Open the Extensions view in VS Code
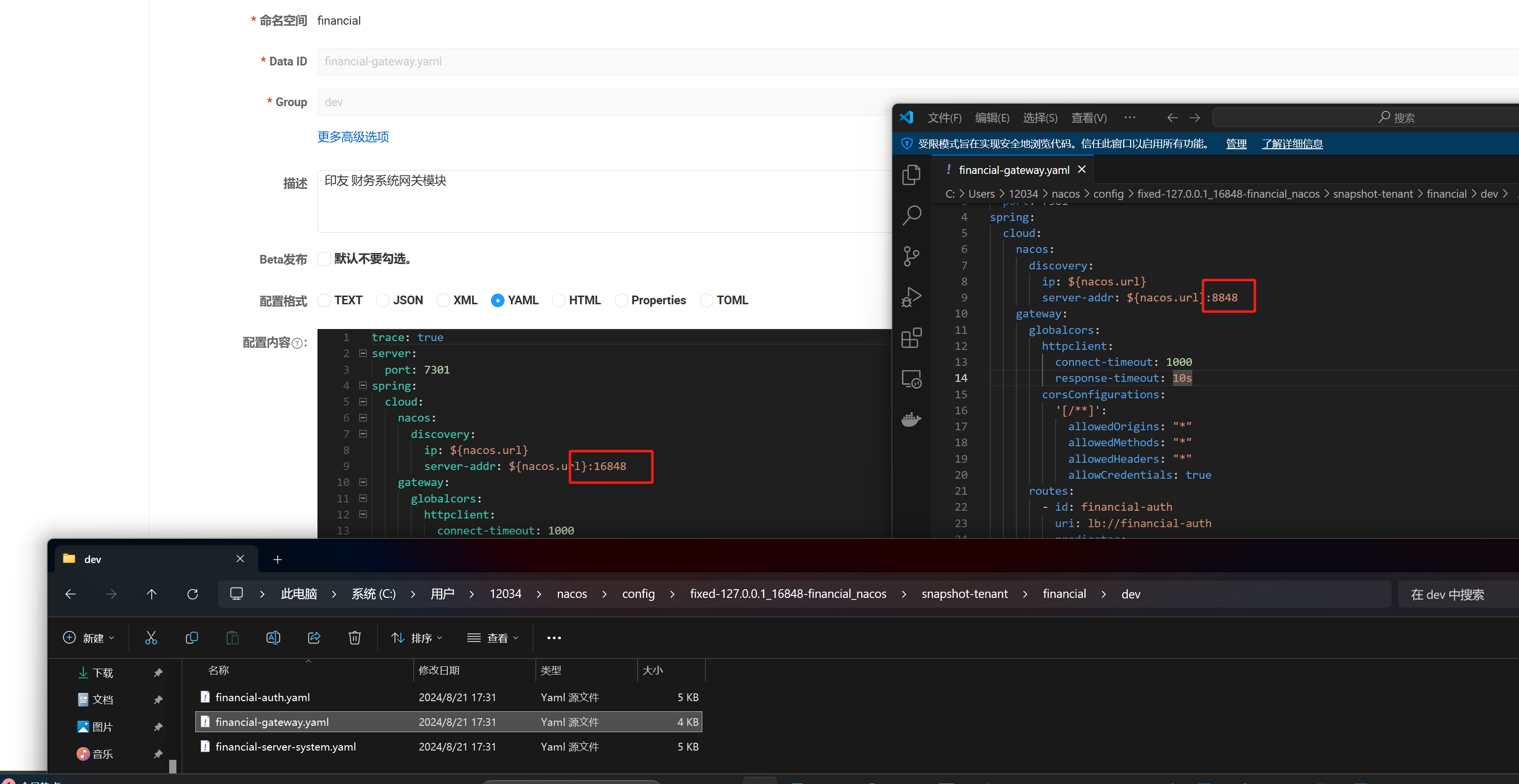The height and width of the screenshot is (784, 1519). 912,338
